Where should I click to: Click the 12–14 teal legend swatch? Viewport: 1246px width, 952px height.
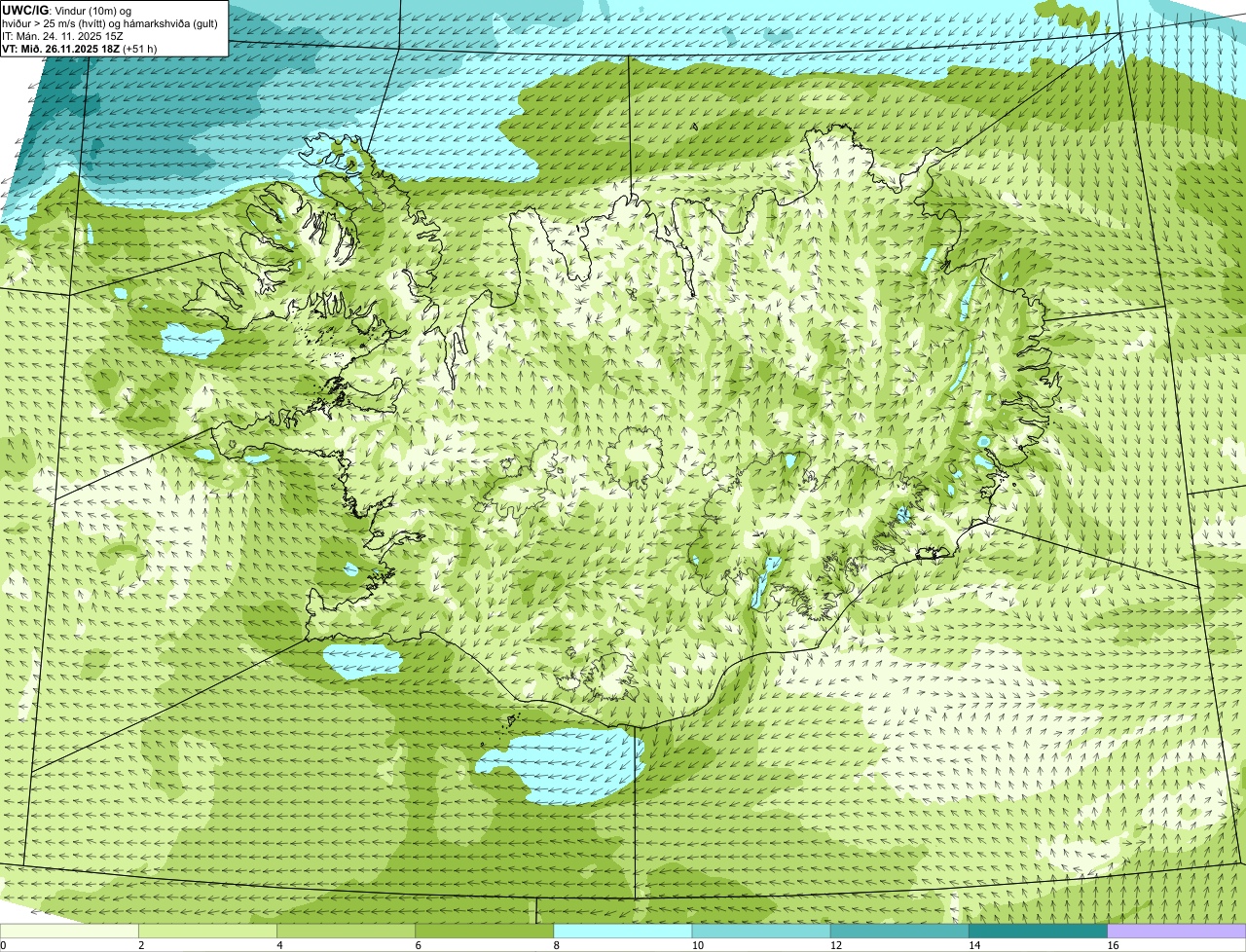coord(899,932)
